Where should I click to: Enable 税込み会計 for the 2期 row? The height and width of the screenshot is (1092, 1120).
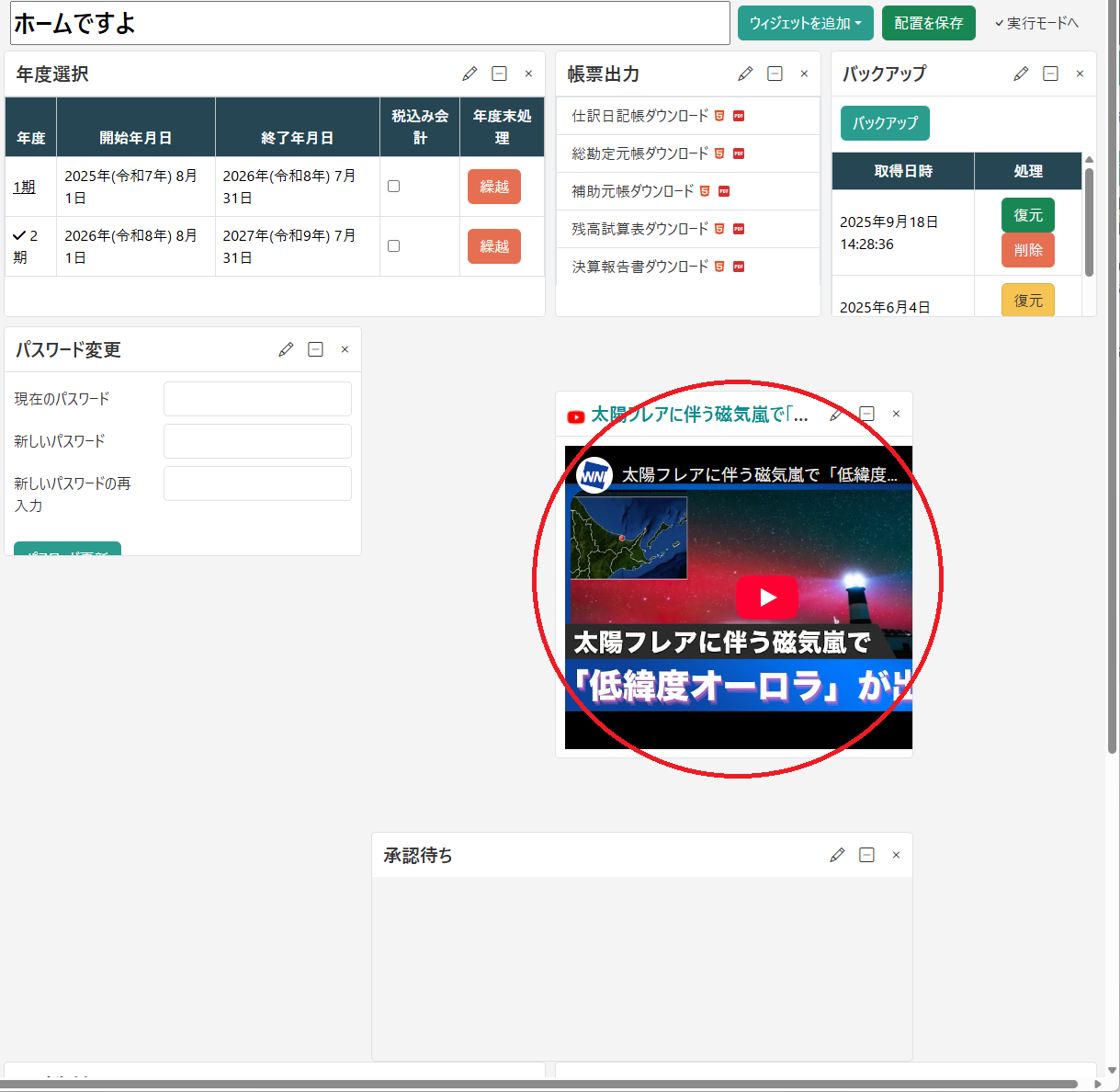tap(393, 245)
